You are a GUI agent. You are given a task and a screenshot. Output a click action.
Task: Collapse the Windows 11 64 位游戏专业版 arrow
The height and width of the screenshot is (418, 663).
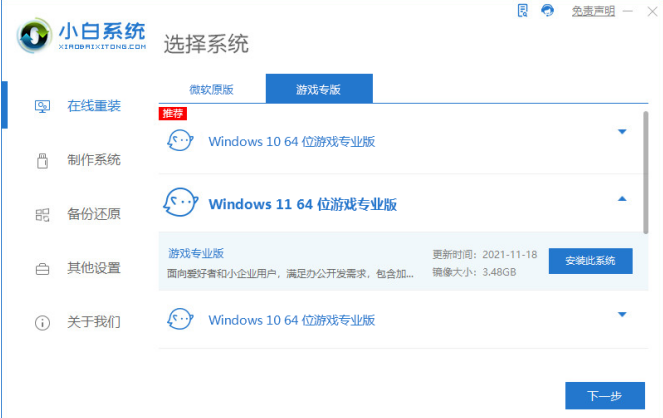622,199
